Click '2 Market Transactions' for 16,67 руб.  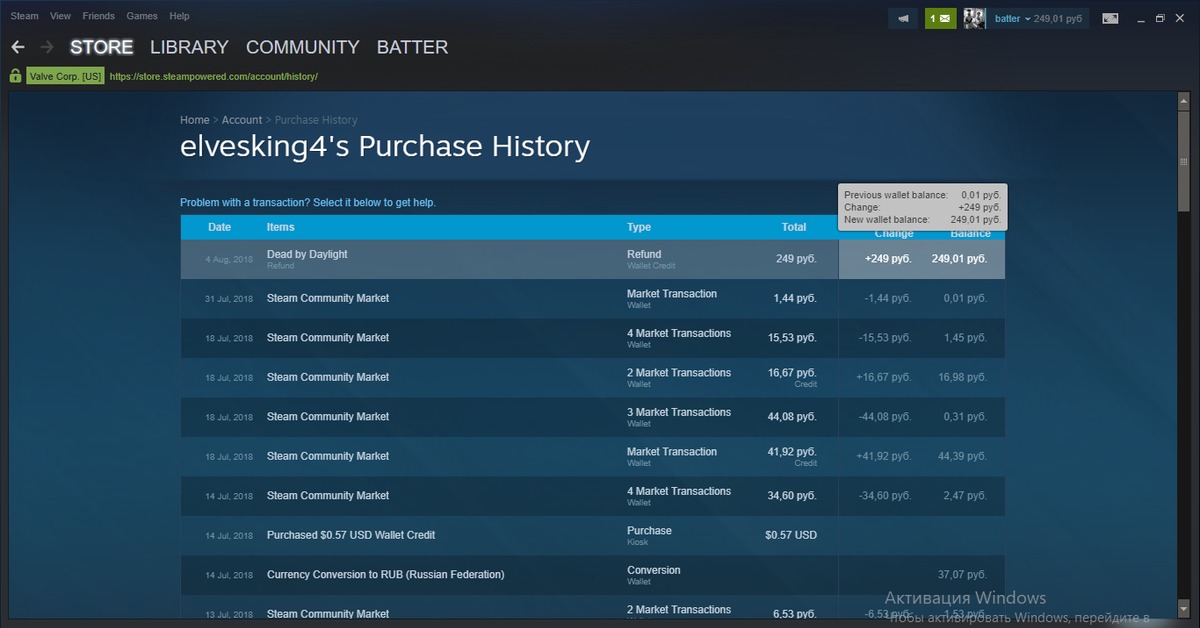pyautogui.click(x=679, y=373)
